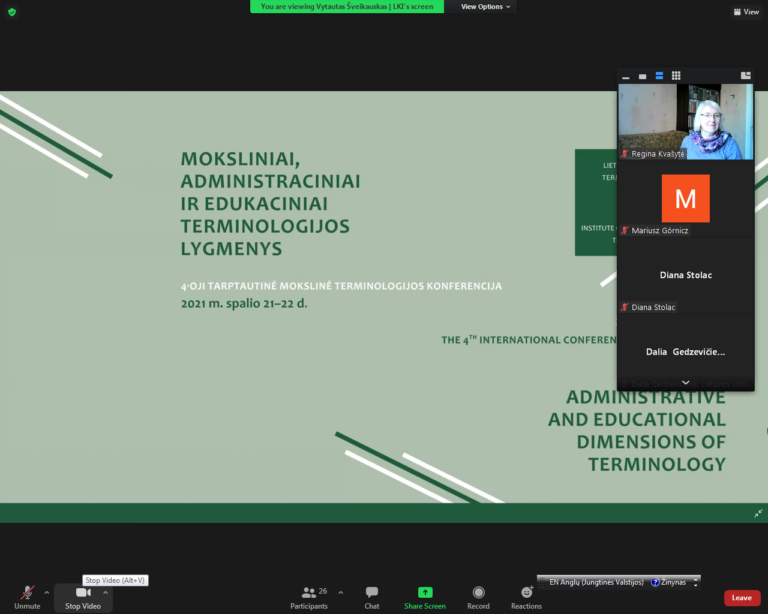Unmute the microphone
Screen dimensions: 768x614
[27, 594]
